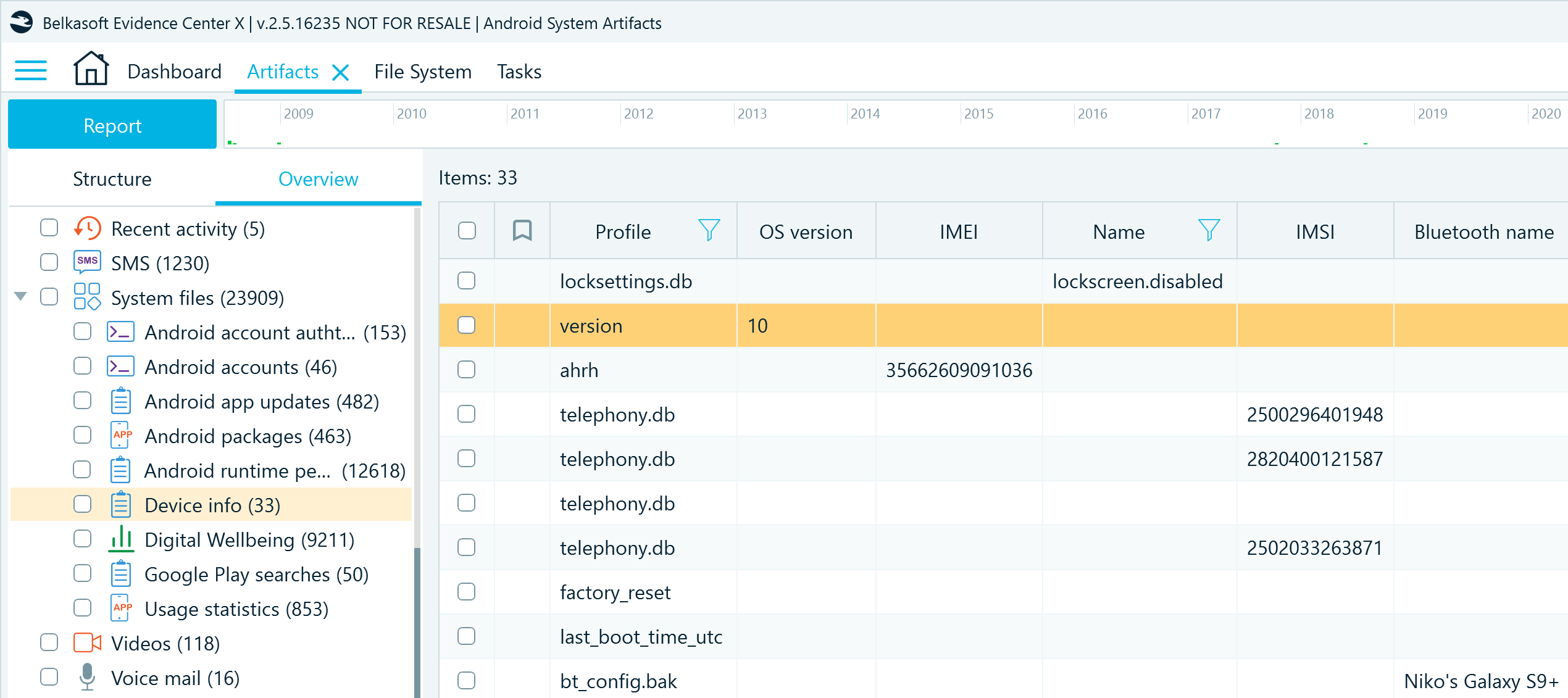The image size is (1568, 698).
Task: Toggle checkbox for version OS row
Action: pos(467,325)
